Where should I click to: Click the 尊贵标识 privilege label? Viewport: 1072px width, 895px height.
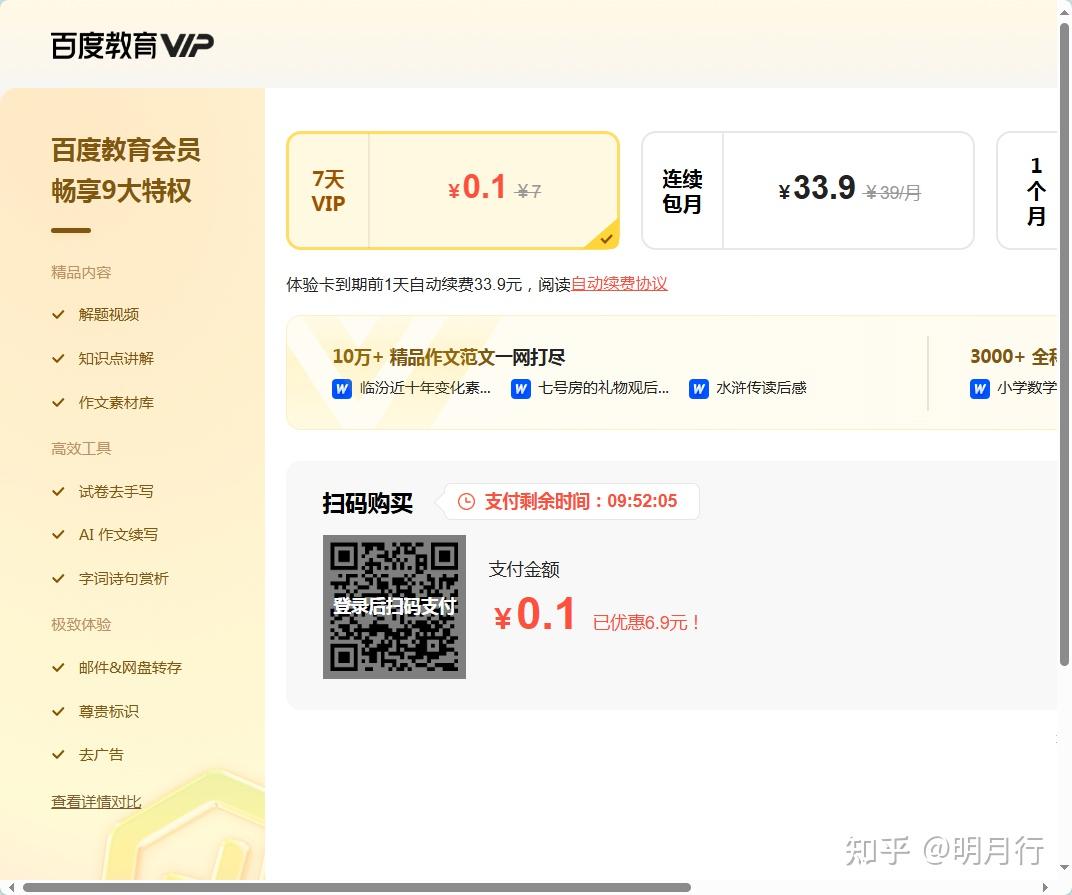tap(109, 712)
